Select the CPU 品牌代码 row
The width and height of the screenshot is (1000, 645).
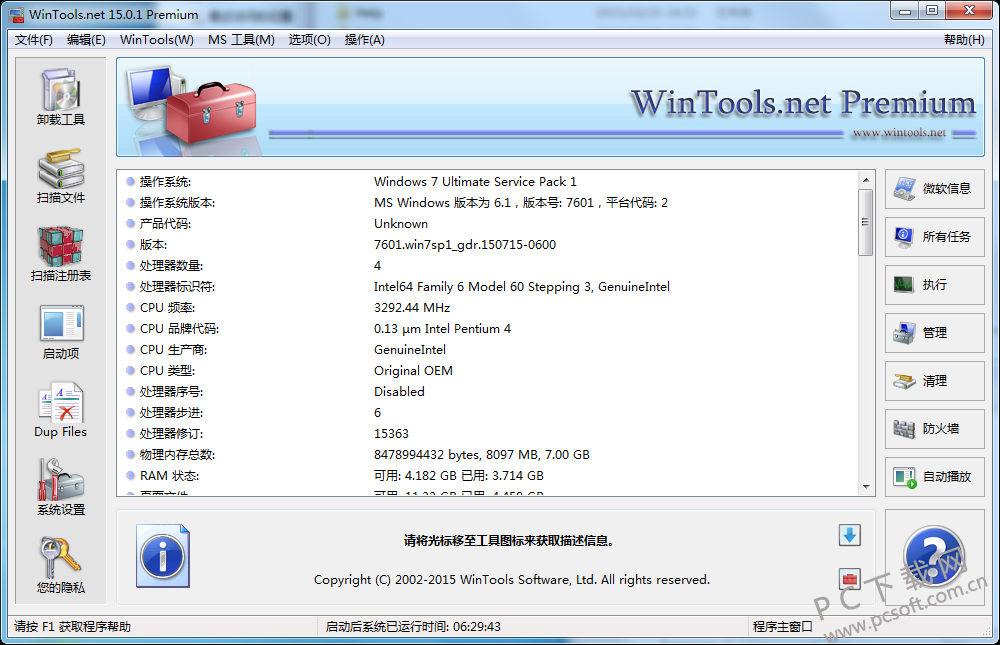point(488,329)
